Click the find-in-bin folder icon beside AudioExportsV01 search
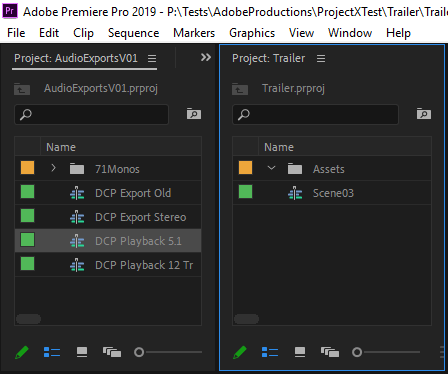The width and height of the screenshot is (448, 374). pos(194,114)
